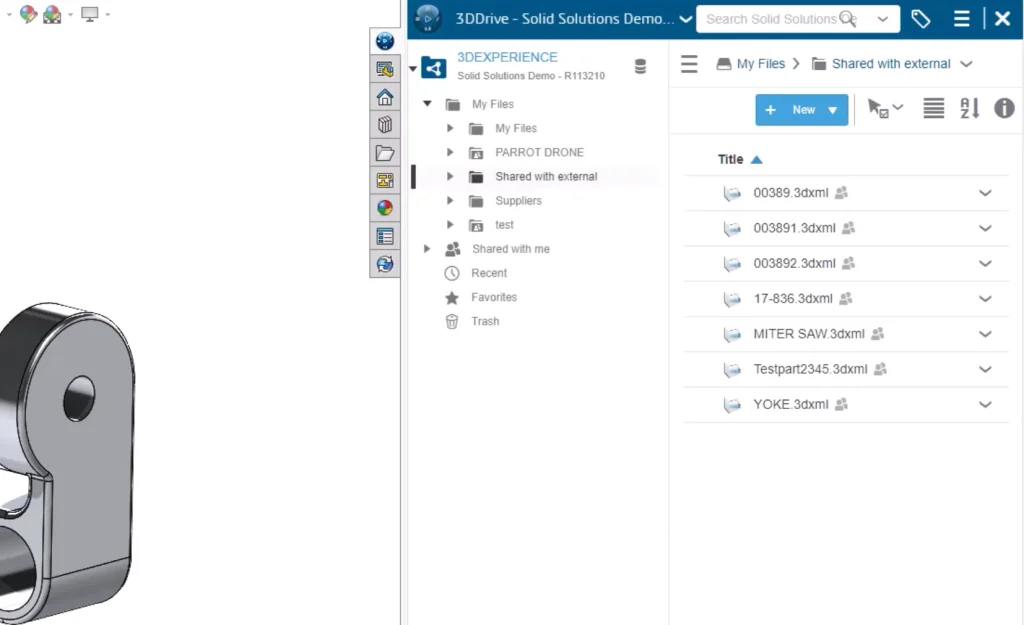The image size is (1024, 625).
Task: Click the database storage icon beside 3DEXPERIENCE
Action: coord(640,67)
